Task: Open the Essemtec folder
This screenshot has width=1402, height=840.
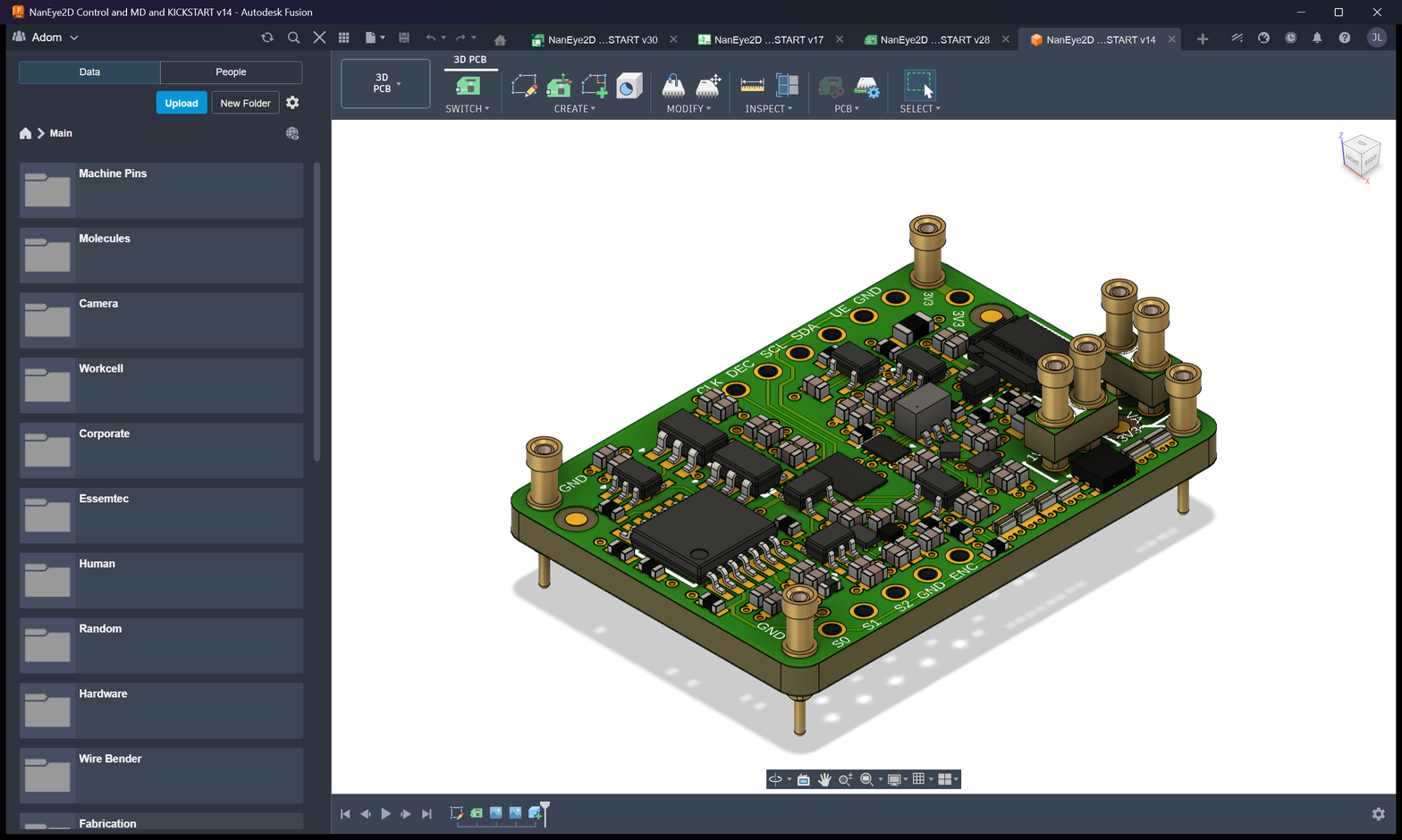Action: 161,516
